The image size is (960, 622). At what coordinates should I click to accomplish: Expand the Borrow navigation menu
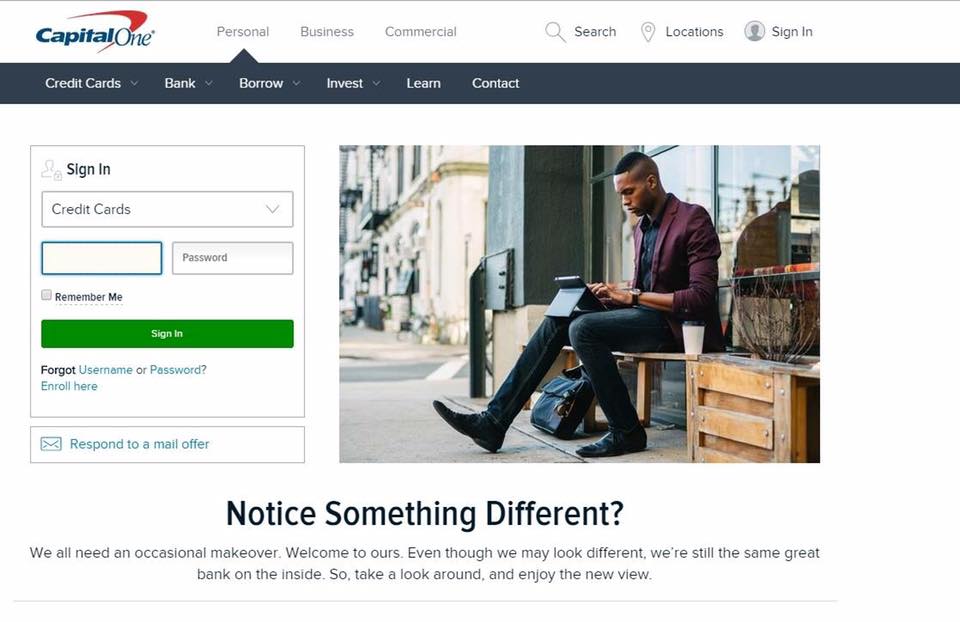(x=269, y=83)
